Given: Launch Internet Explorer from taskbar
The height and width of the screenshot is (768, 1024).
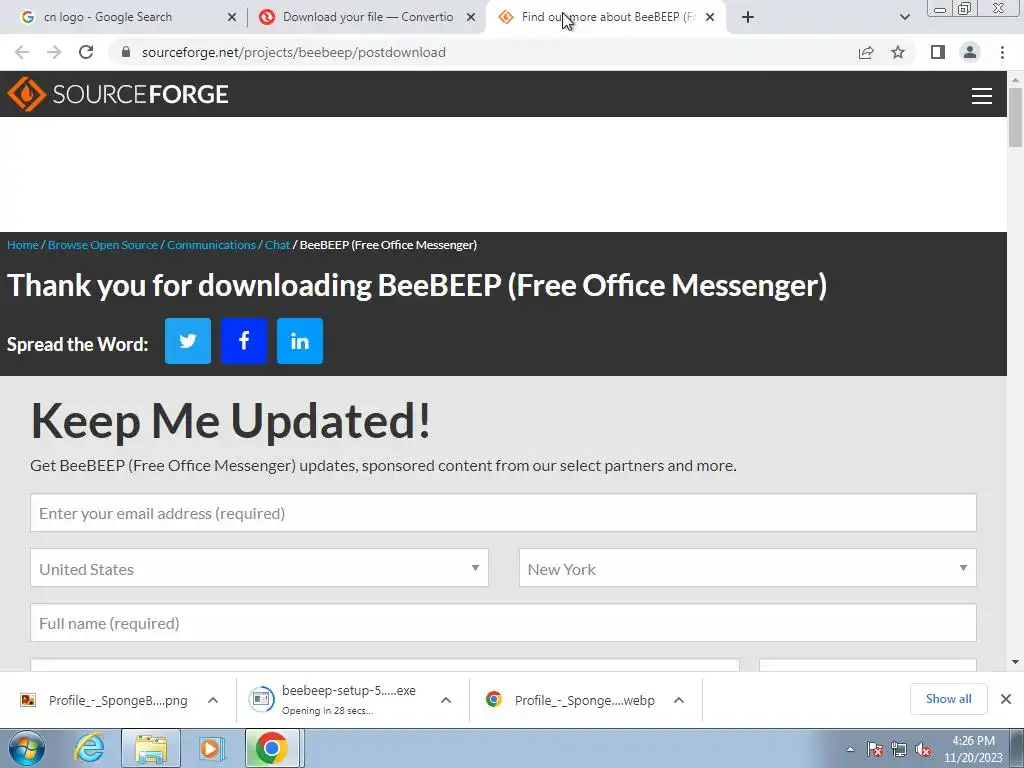Looking at the screenshot, I should tap(89, 748).
